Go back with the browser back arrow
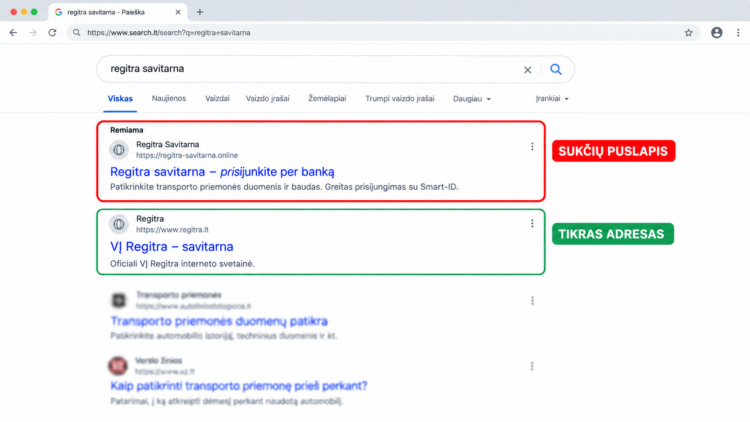Screen dimensions: 750x422 coord(13,33)
